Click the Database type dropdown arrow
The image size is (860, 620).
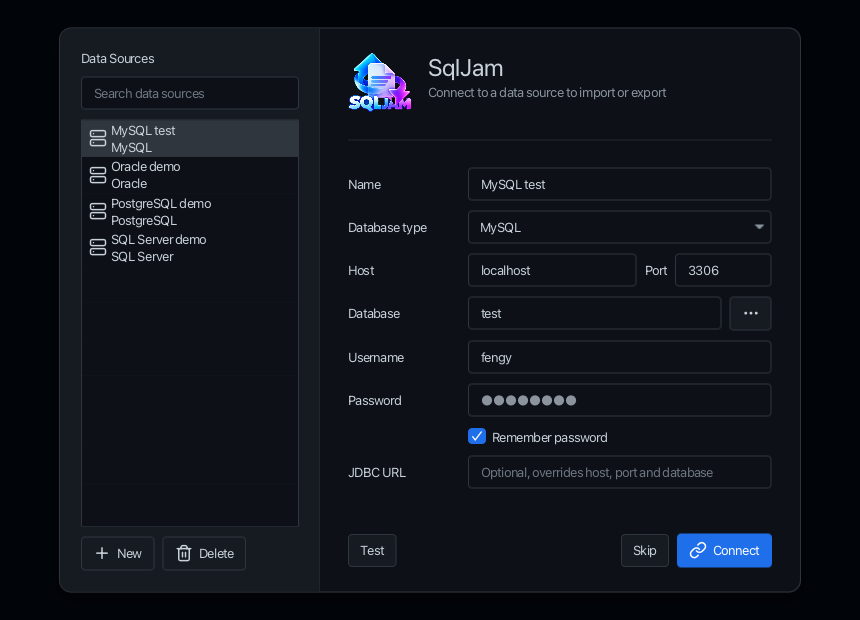pyautogui.click(x=759, y=227)
